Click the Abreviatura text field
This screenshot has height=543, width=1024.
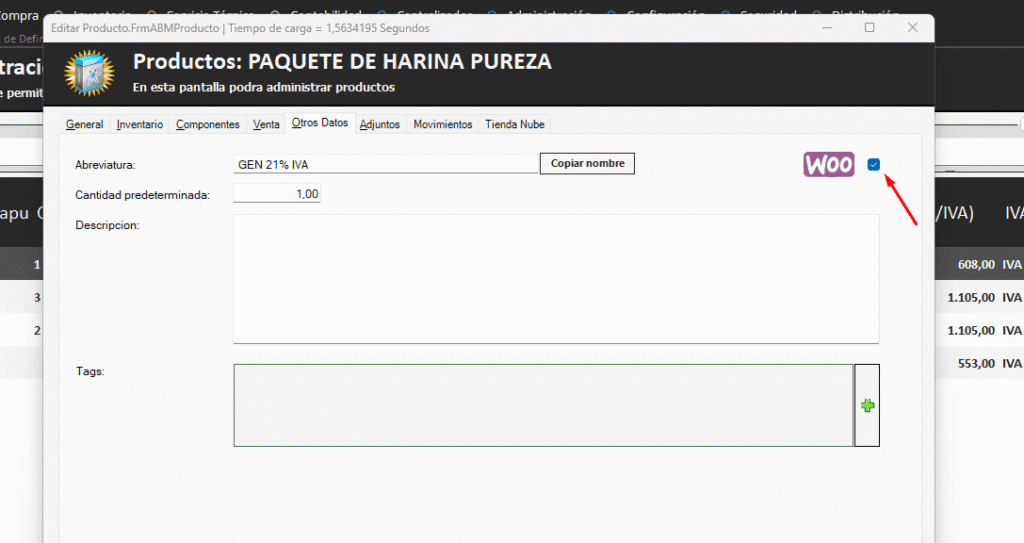coord(385,164)
